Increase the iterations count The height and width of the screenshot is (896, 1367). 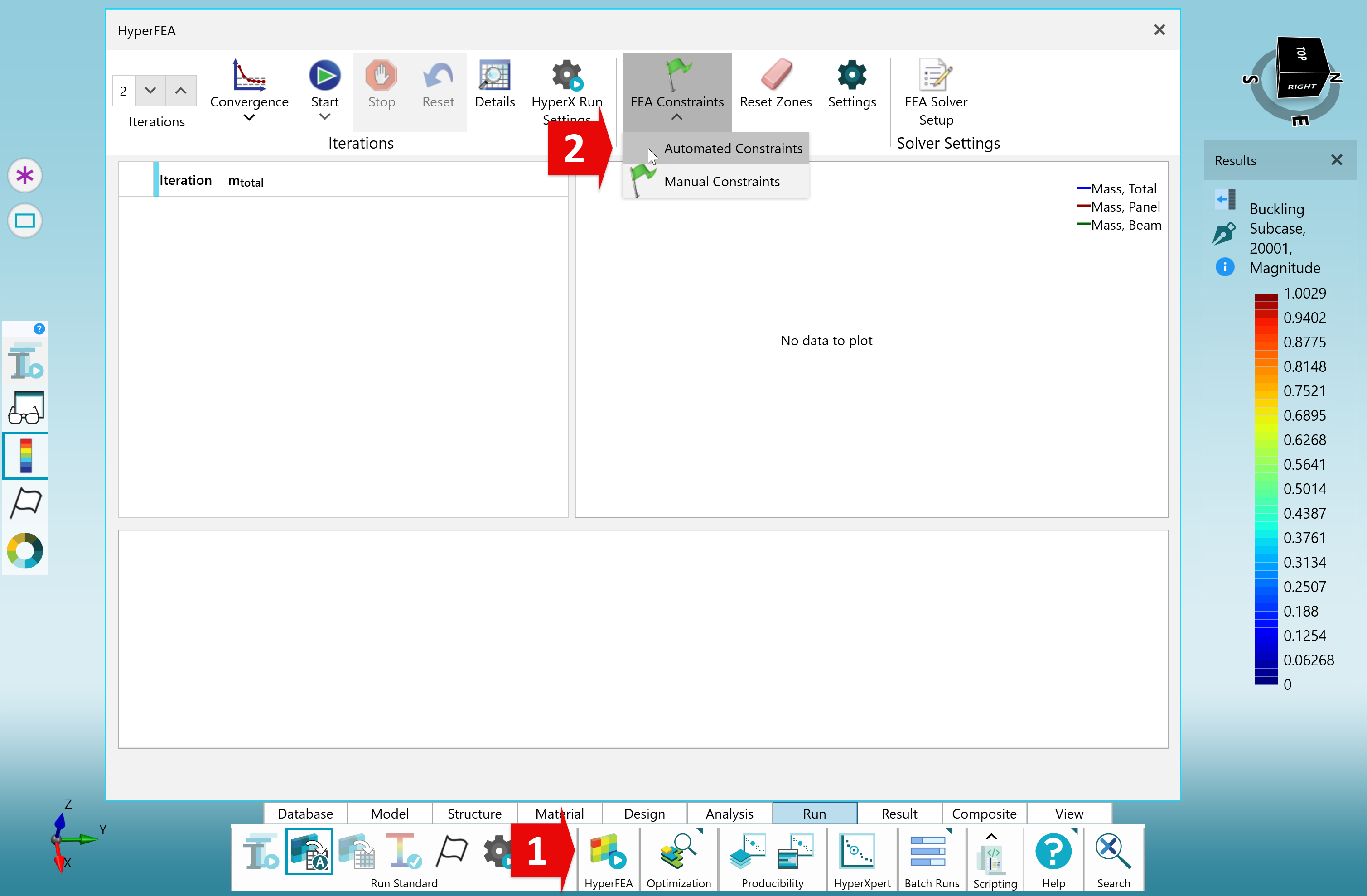(x=181, y=91)
